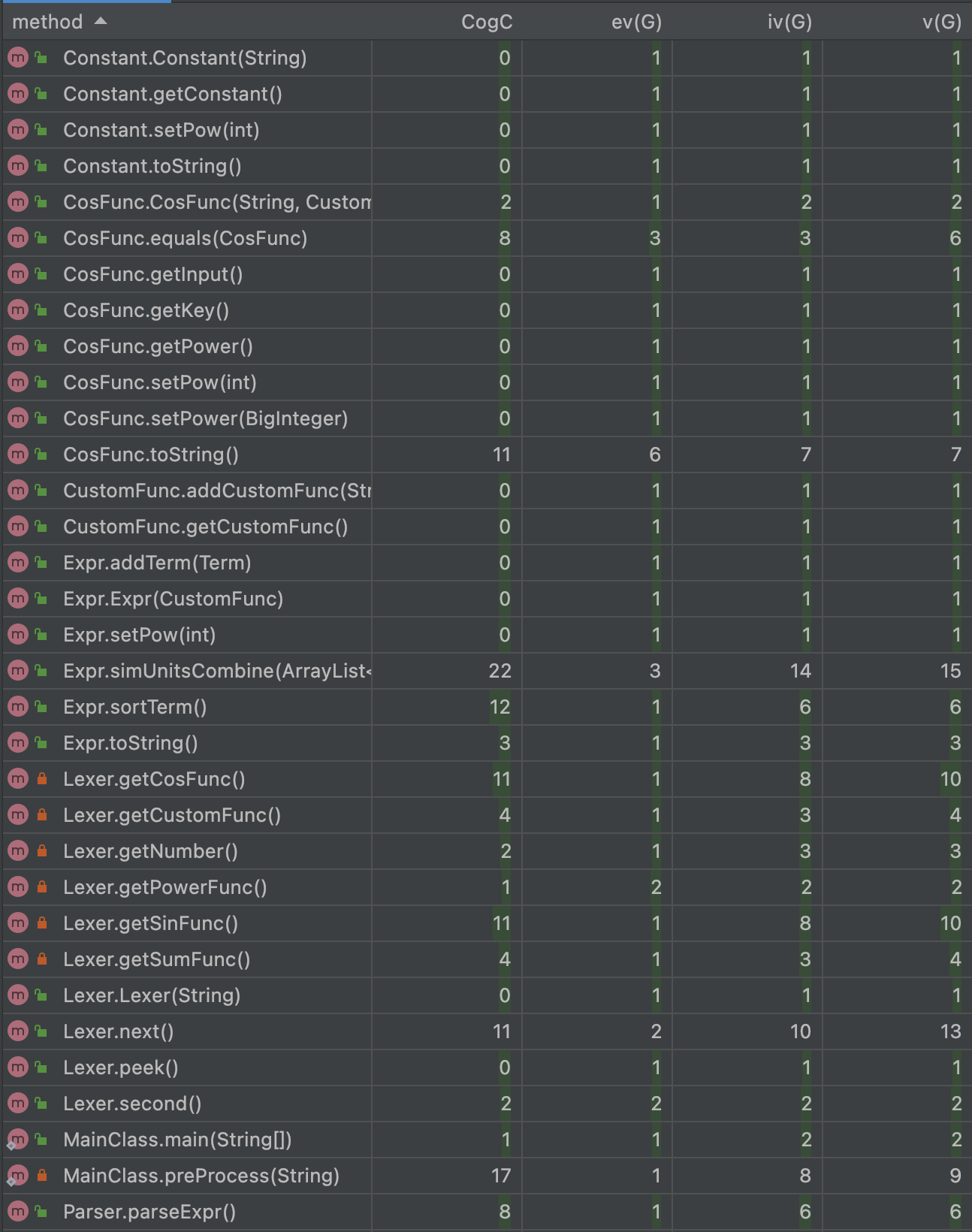Click the method icon for Expr.toString()
Image resolution: width=972 pixels, height=1232 pixels.
pyautogui.click(x=18, y=743)
